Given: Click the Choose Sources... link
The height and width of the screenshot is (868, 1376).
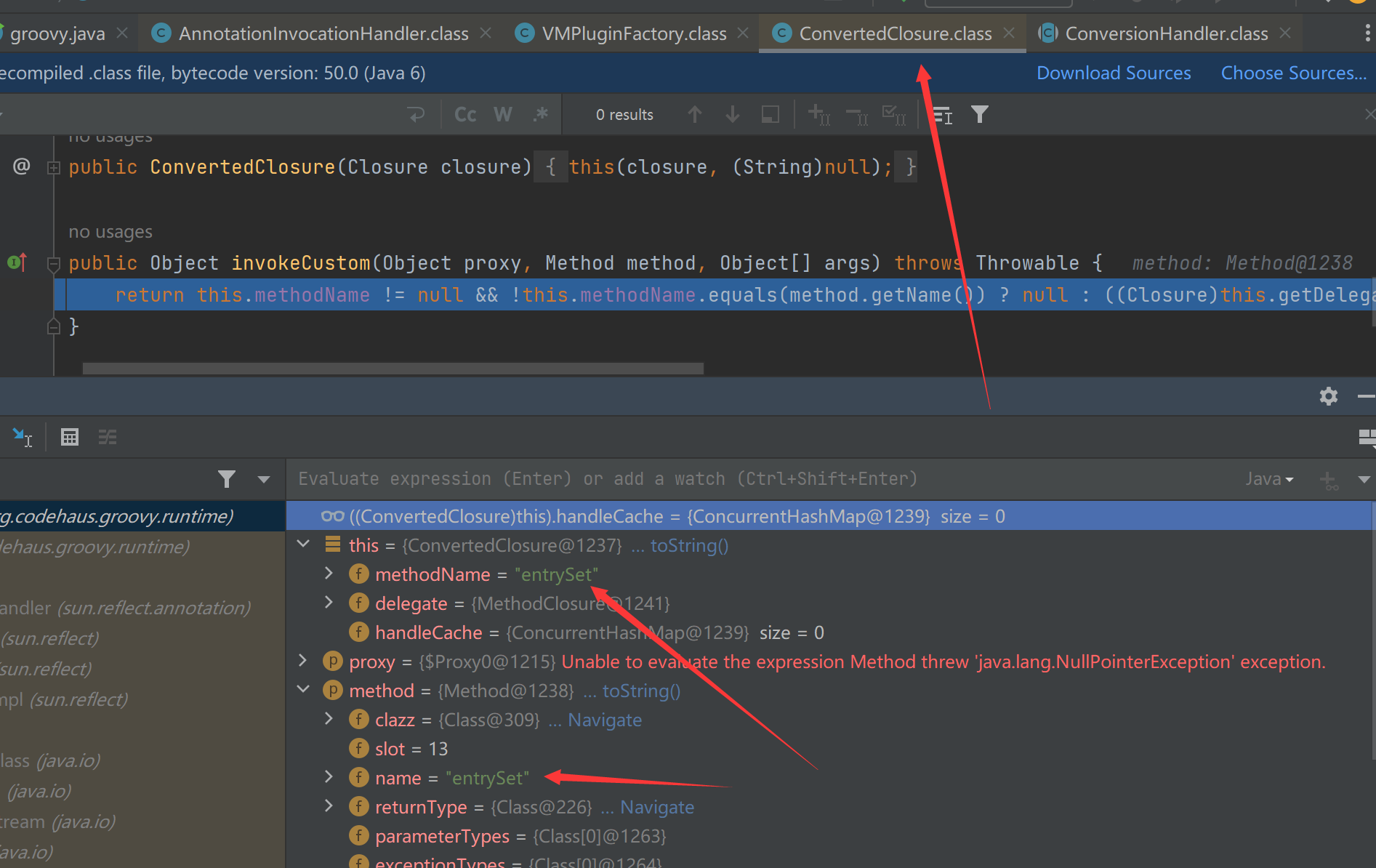Looking at the screenshot, I should tap(1293, 73).
